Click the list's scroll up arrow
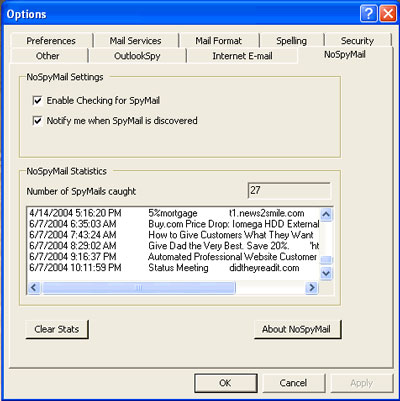Screen dimensions: 400x401 326,214
